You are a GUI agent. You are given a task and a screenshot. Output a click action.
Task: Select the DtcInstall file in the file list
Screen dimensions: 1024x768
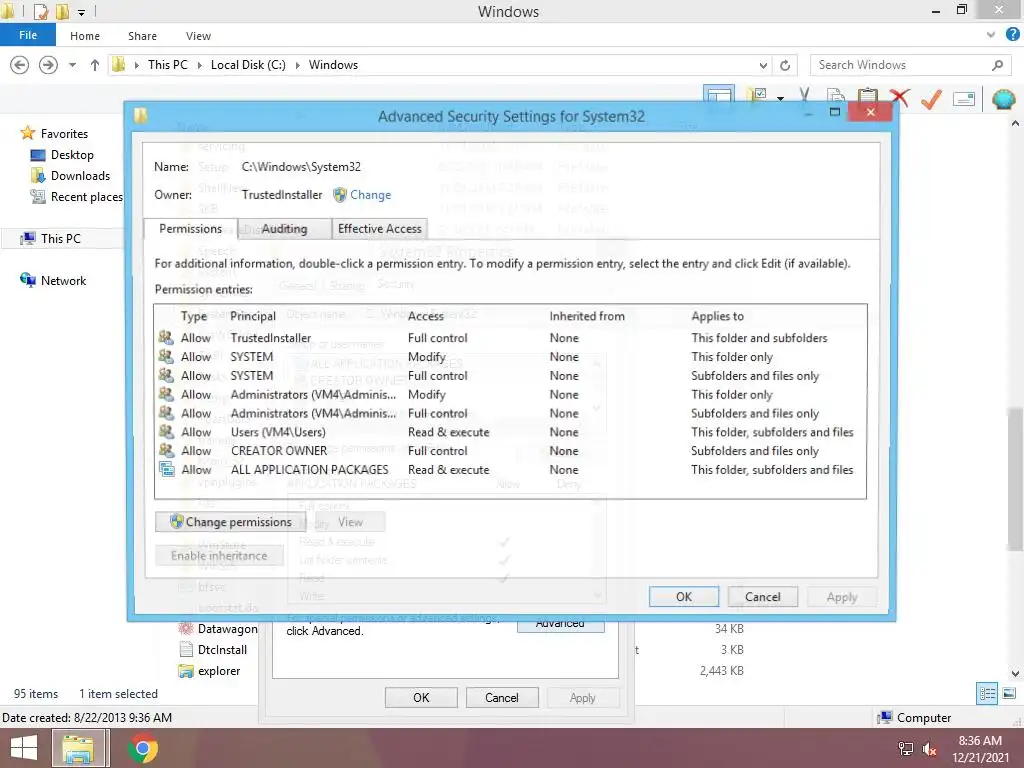coord(213,650)
